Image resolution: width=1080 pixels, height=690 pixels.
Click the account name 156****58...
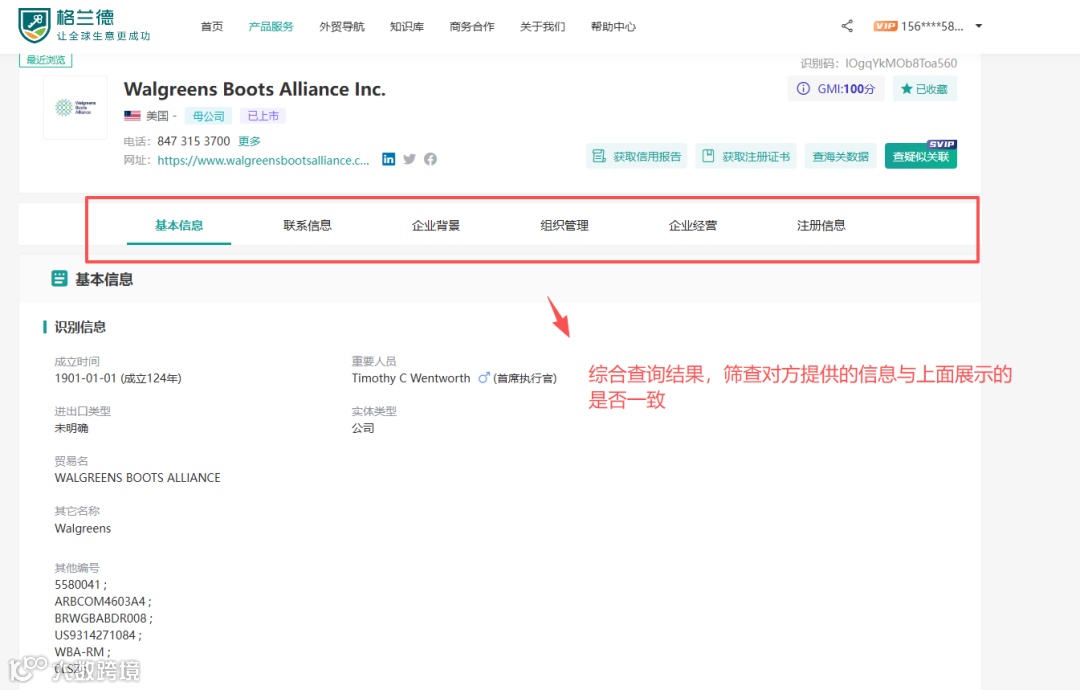pyautogui.click(x=932, y=26)
